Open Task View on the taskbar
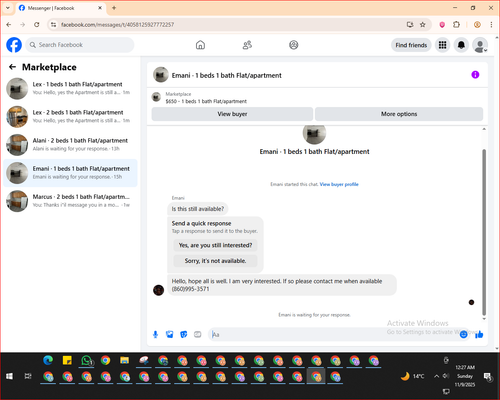This screenshot has width=500, height=400. coord(28,376)
